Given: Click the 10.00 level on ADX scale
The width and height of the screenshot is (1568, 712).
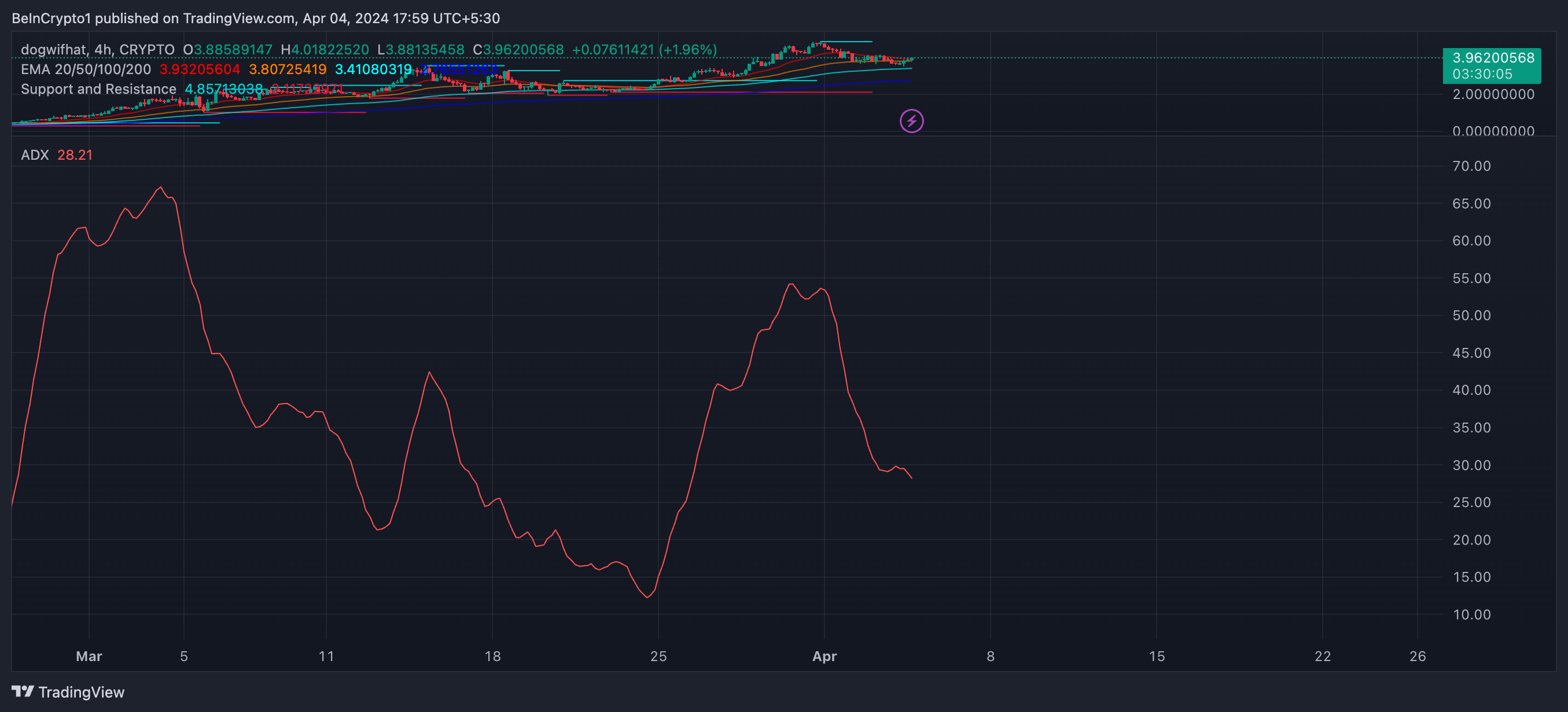Looking at the screenshot, I should pos(1471,614).
